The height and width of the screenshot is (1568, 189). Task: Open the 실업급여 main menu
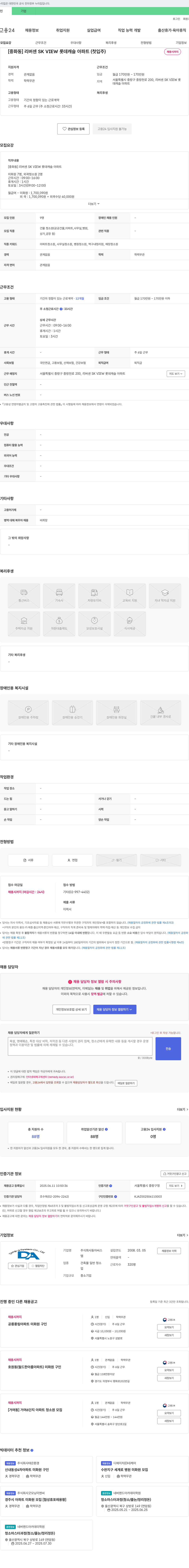click(94, 31)
